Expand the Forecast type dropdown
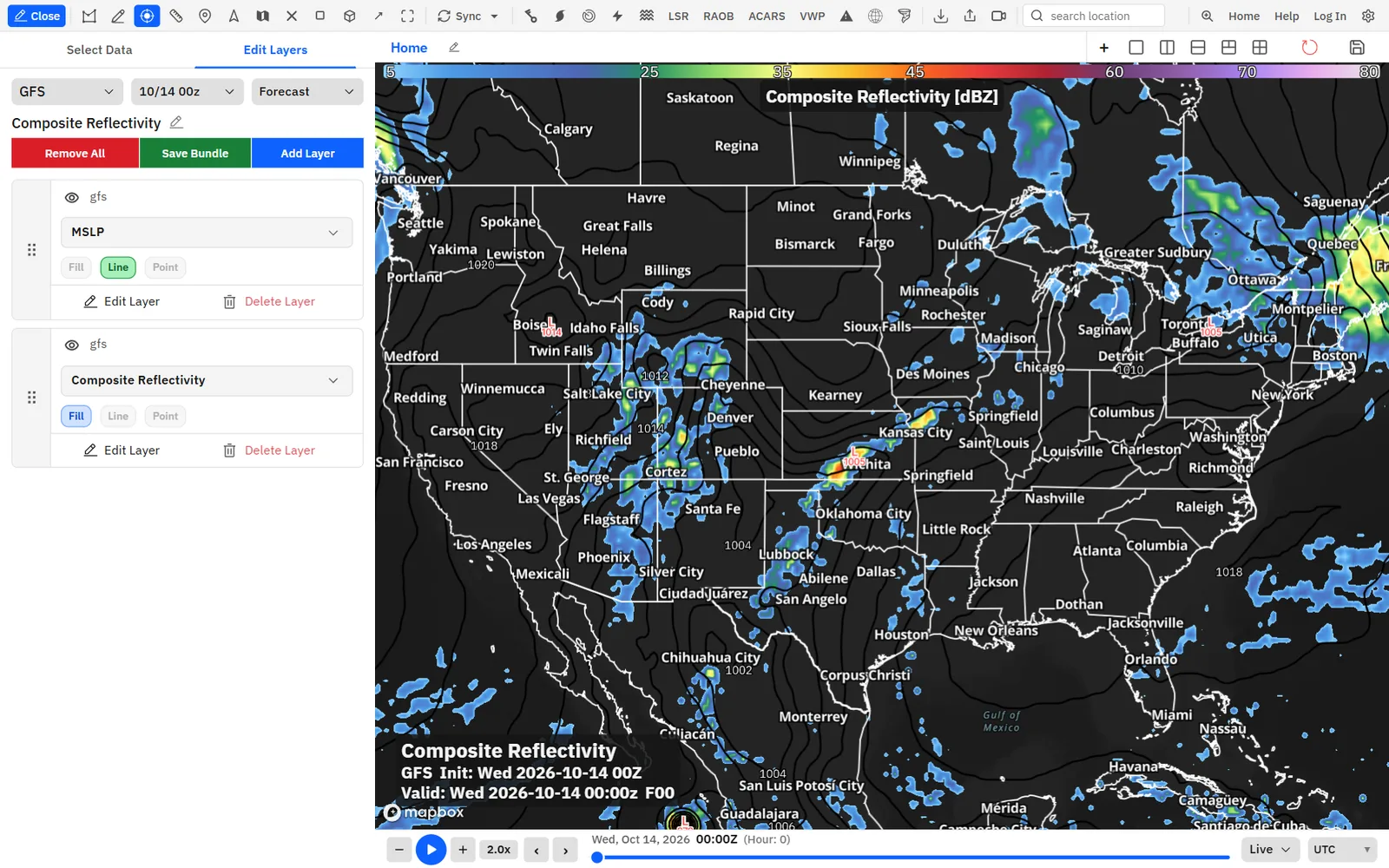The image size is (1389, 868). 307,91
